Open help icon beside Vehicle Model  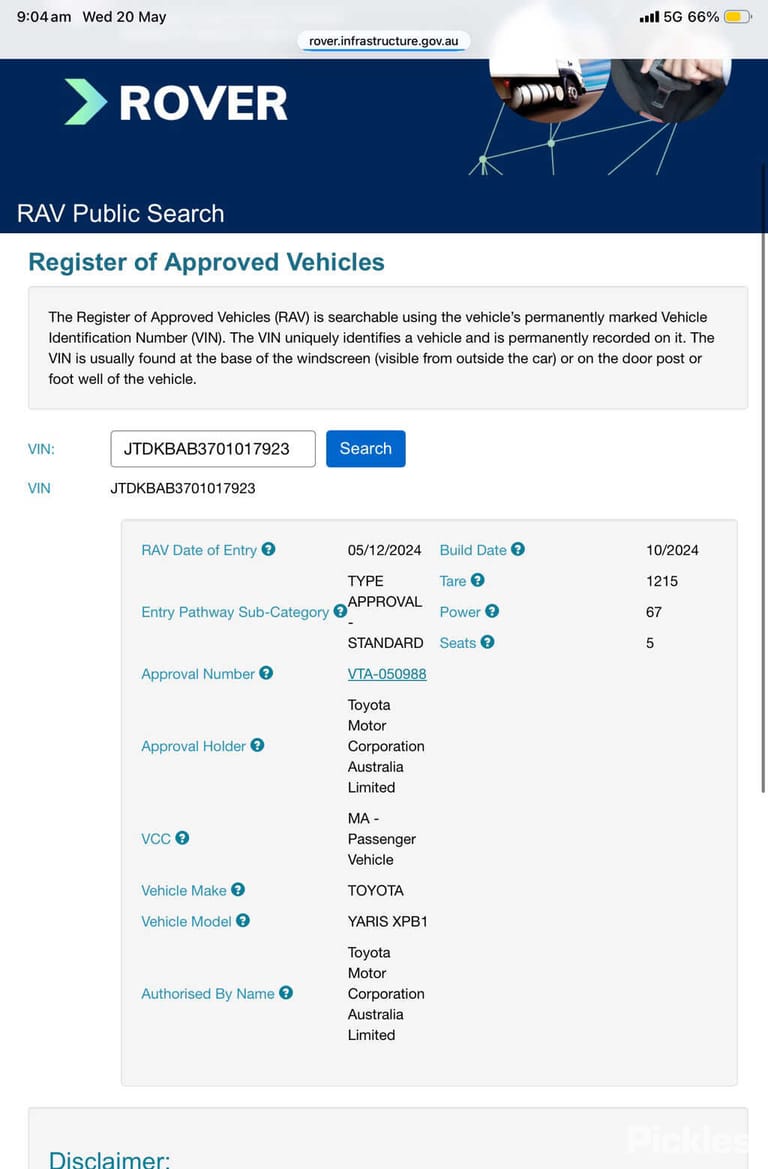[243, 921]
